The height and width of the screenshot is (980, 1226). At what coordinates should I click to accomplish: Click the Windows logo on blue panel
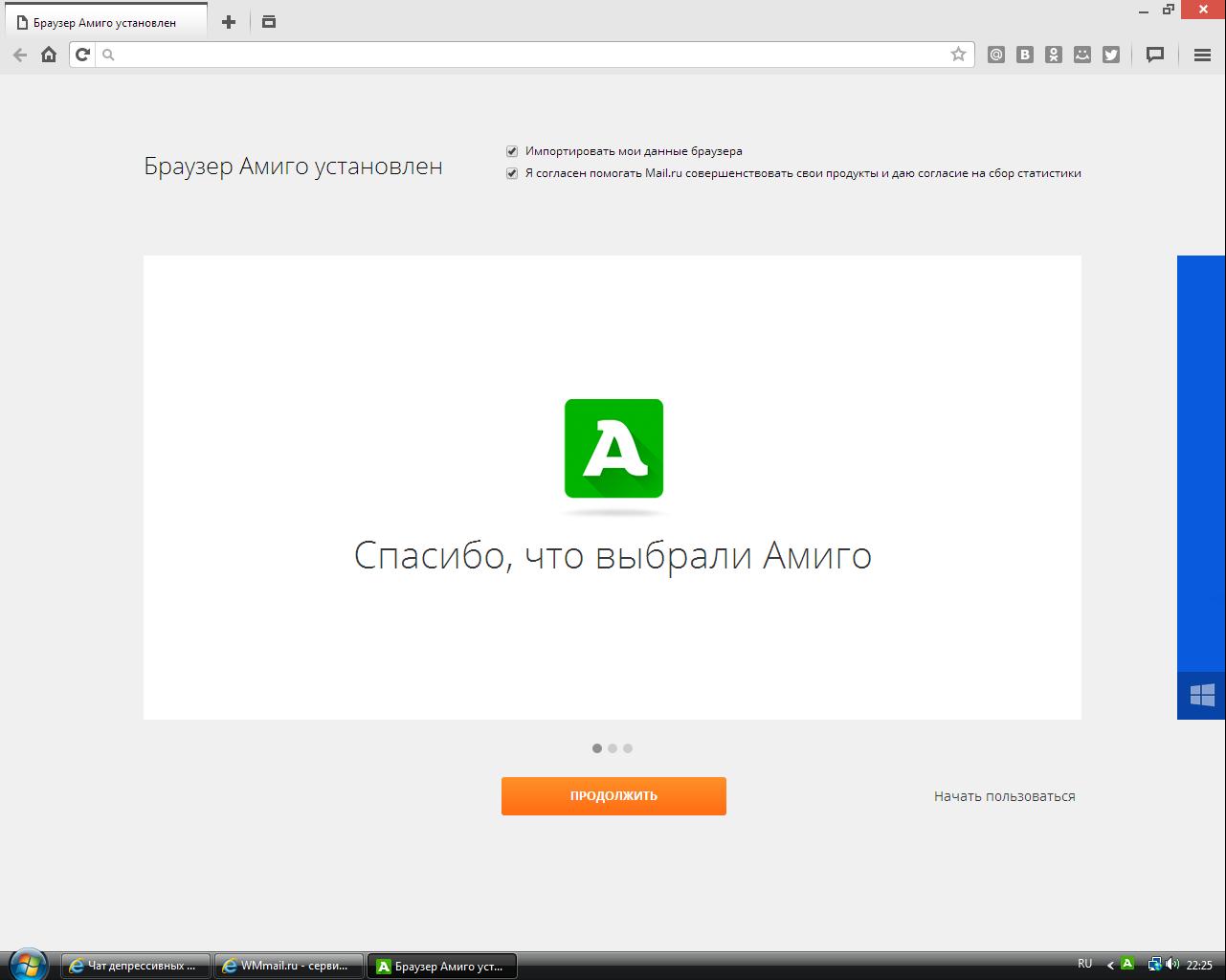point(1202,695)
